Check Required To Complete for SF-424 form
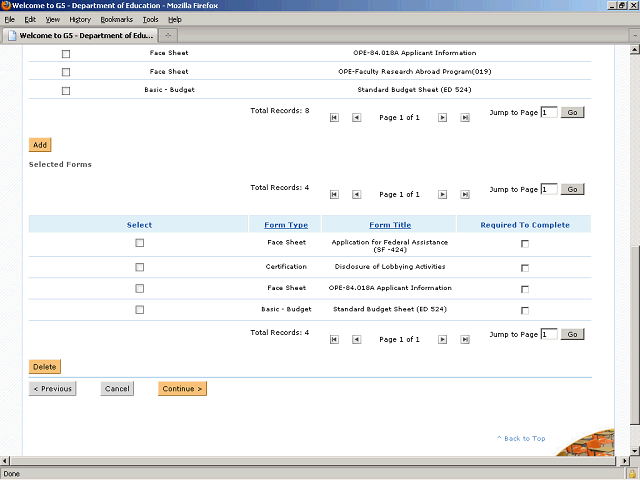The height and width of the screenshot is (480, 640). pos(525,244)
